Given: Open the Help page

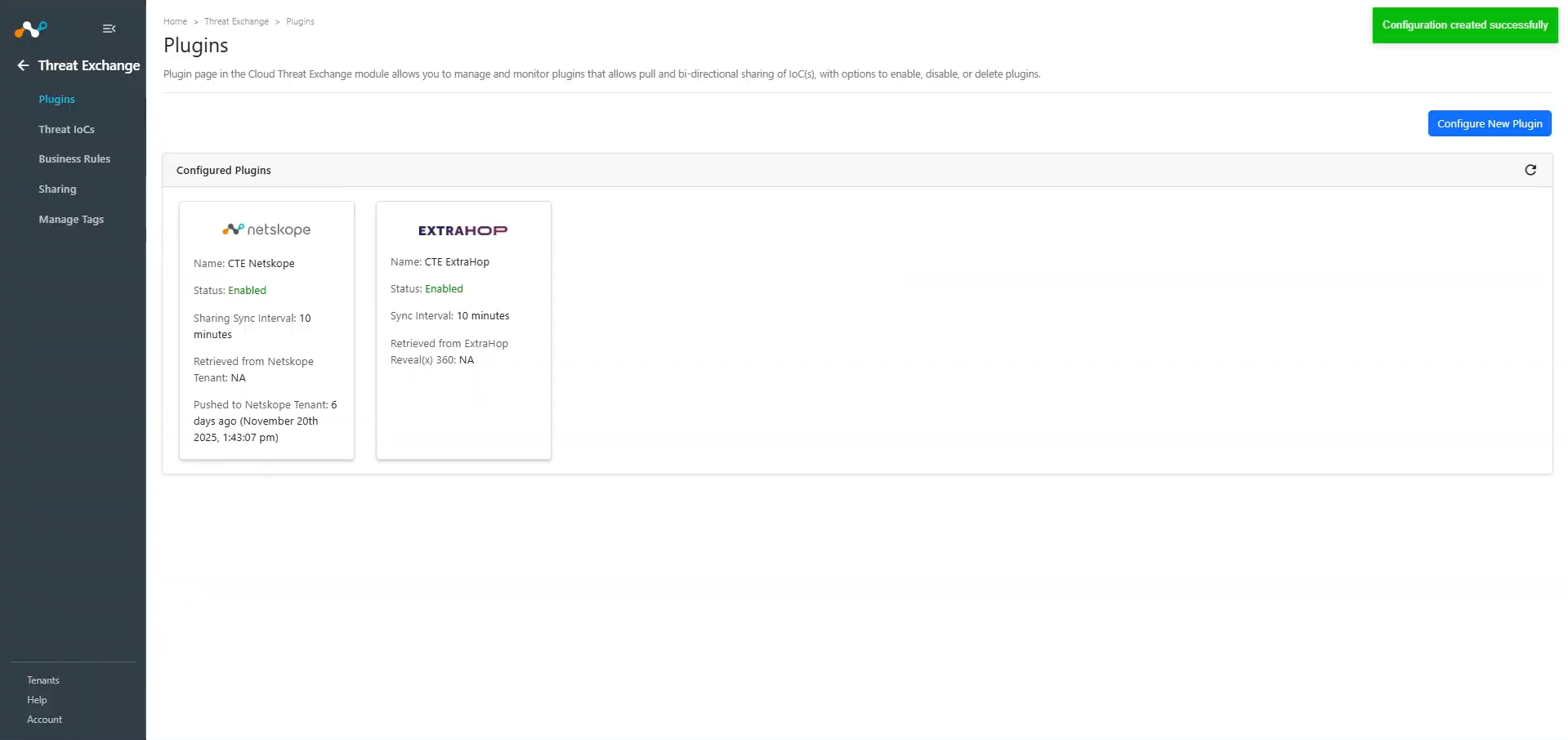Looking at the screenshot, I should click(37, 700).
